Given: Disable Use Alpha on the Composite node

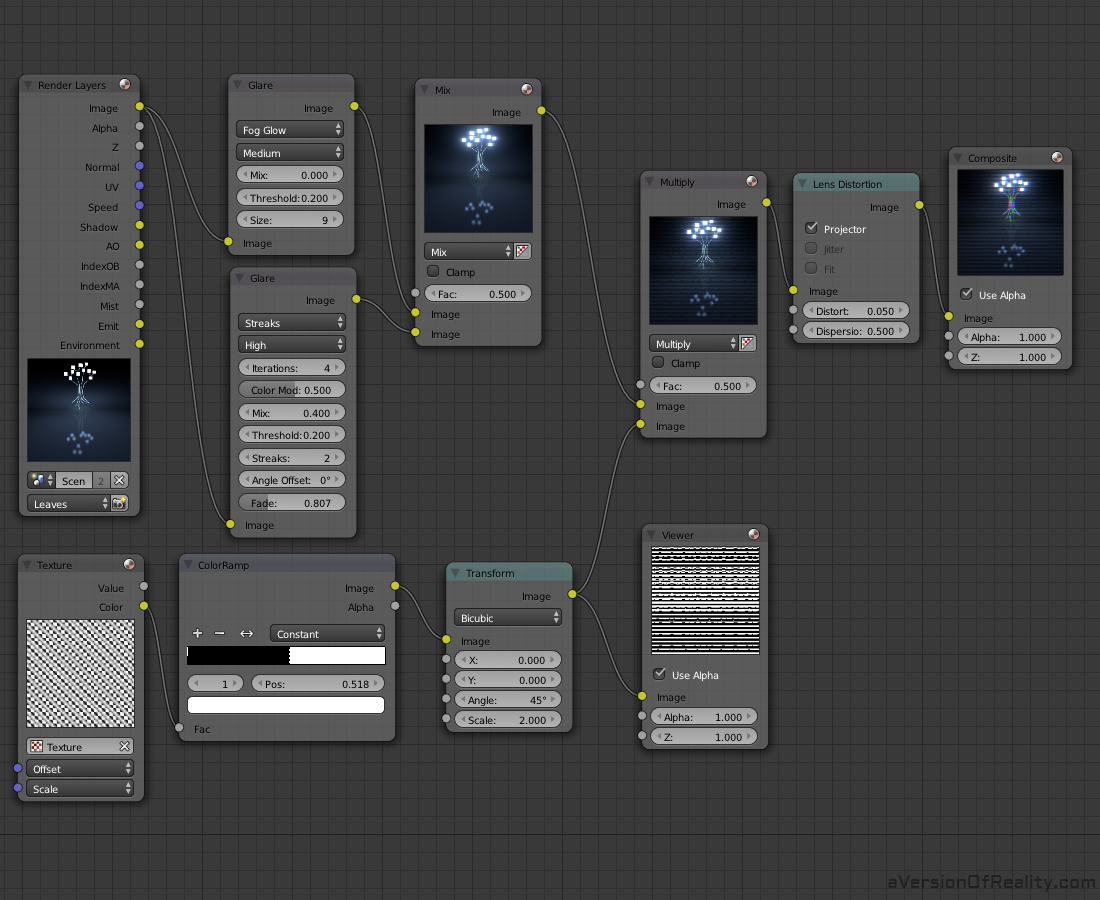Looking at the screenshot, I should (x=967, y=295).
